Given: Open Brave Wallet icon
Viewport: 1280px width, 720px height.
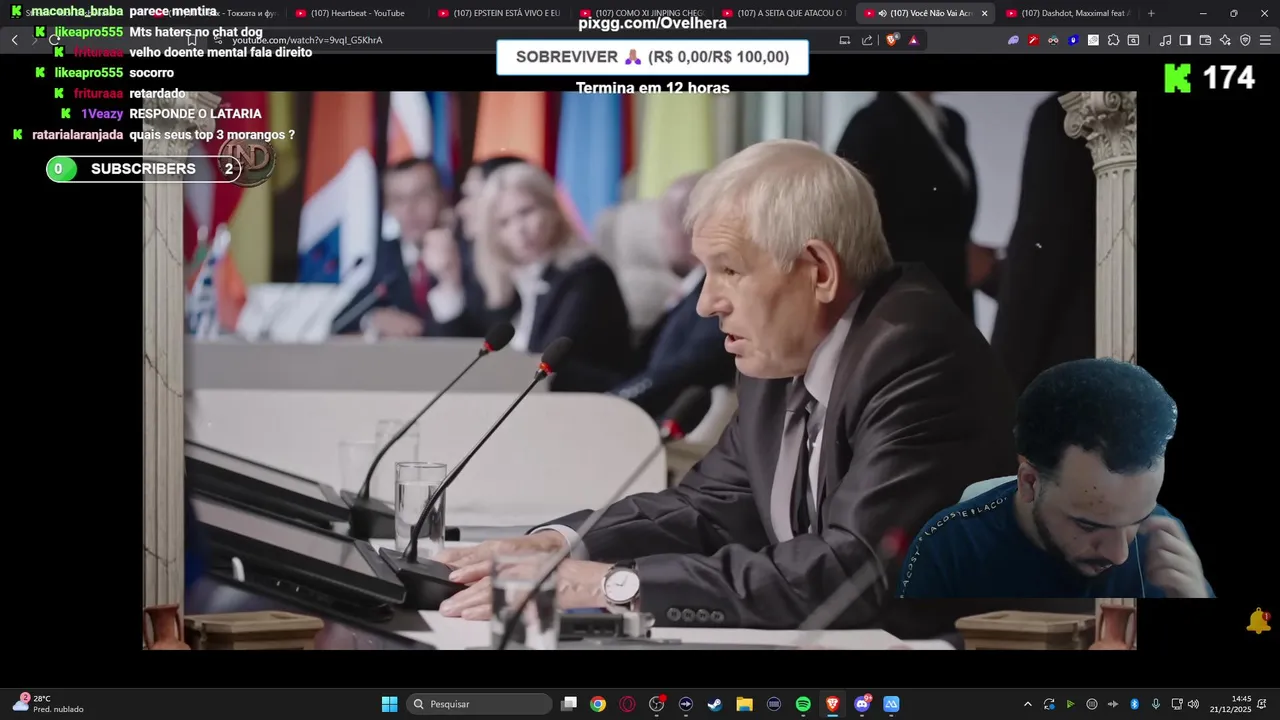Looking at the screenshot, I should pos(1205,40).
